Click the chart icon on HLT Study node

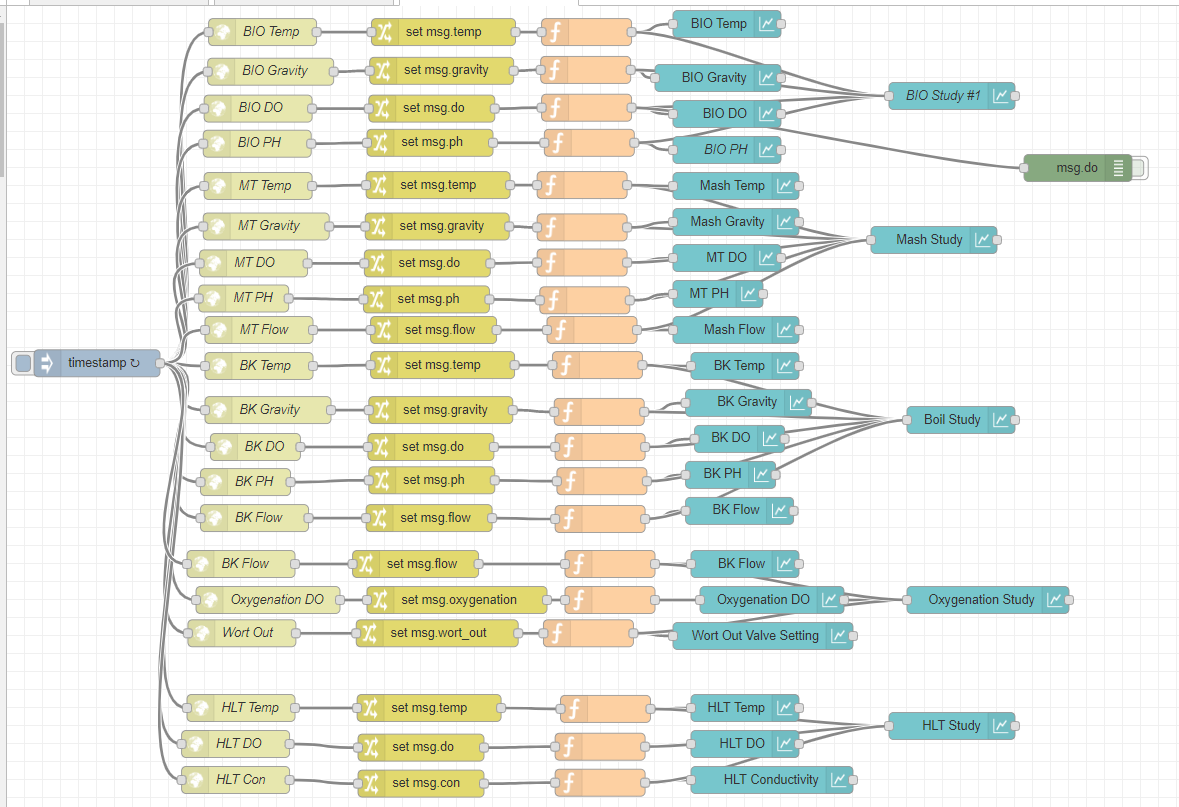tap(1001, 726)
